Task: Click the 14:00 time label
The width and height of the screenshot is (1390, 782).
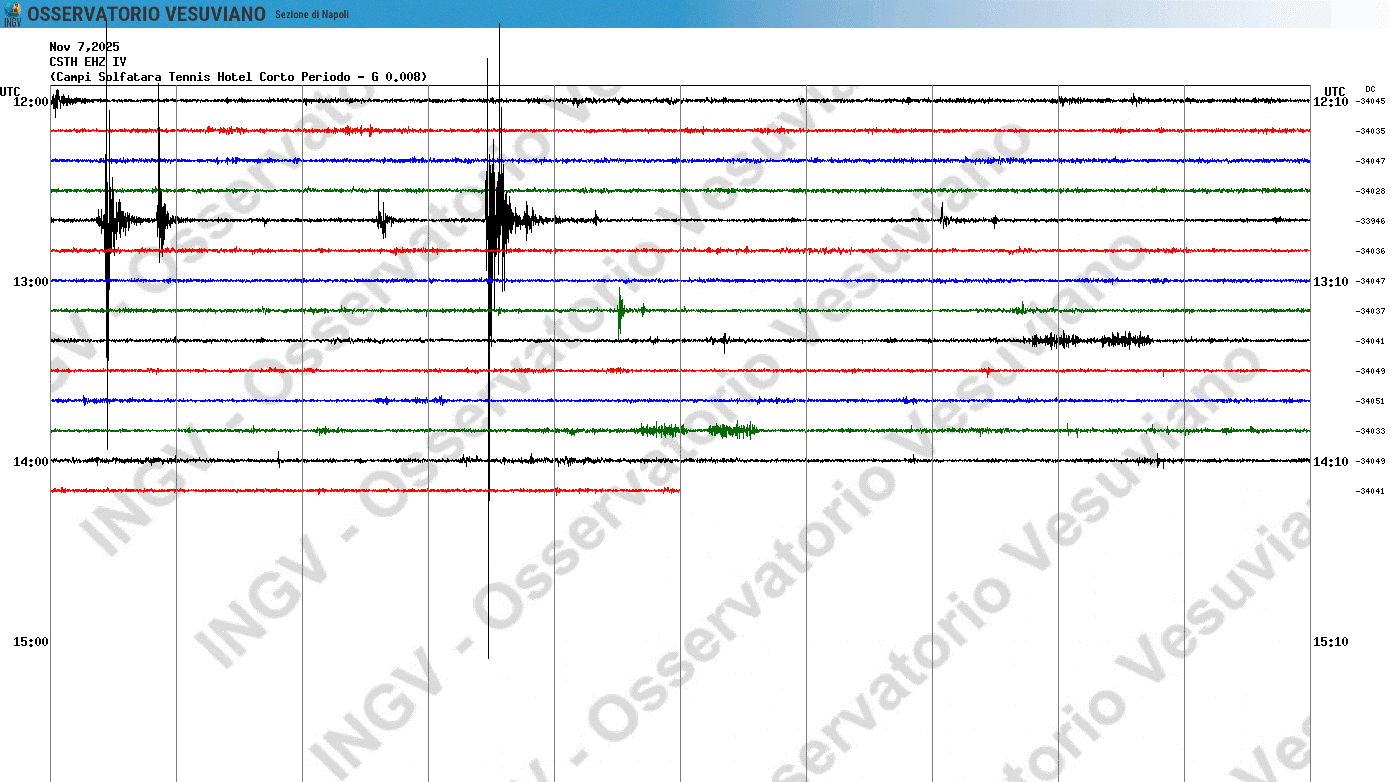Action: [x=31, y=462]
